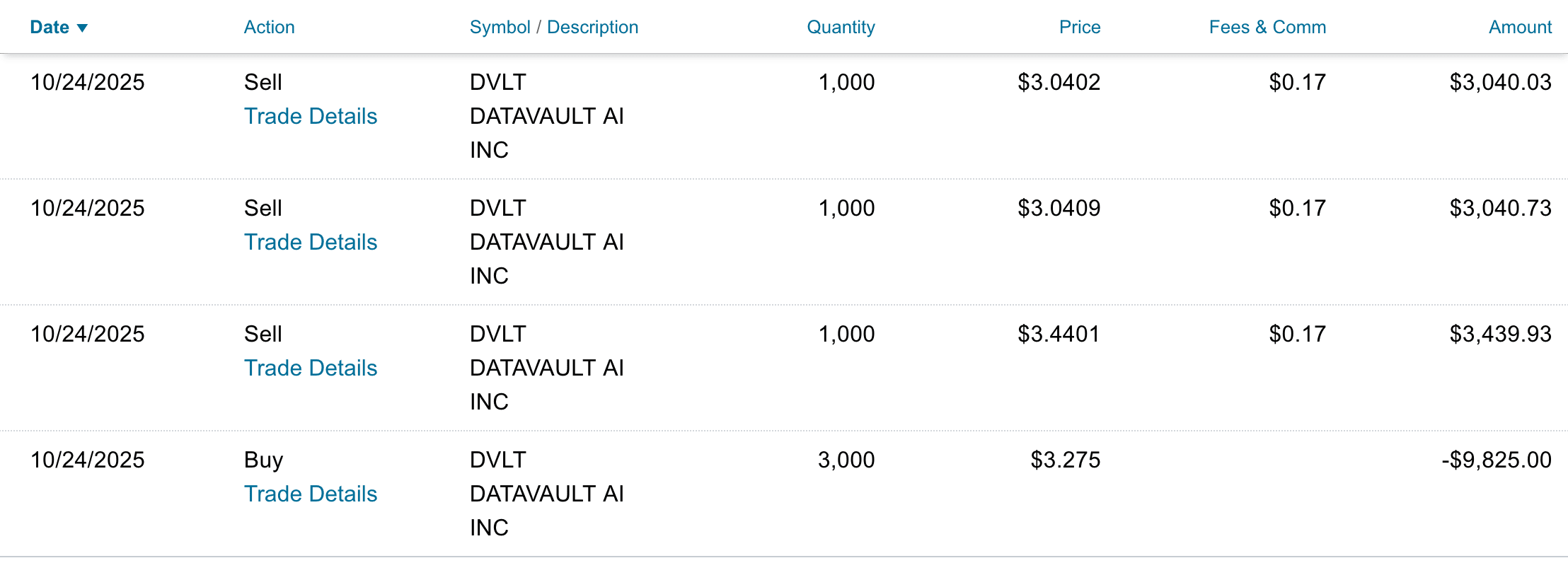This screenshot has width=1568, height=563.
Task: Select the $3,040.73 amount value
Action: click(x=1500, y=208)
